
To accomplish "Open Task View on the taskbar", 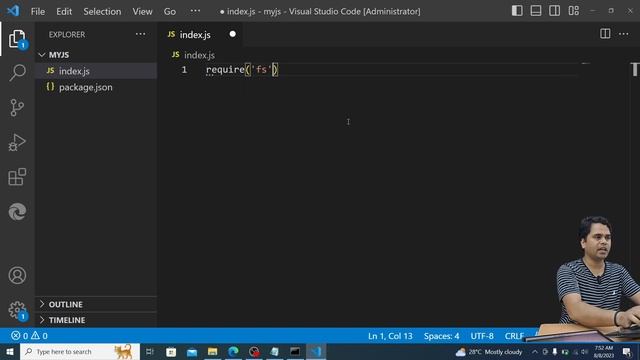I will click(x=150, y=352).
